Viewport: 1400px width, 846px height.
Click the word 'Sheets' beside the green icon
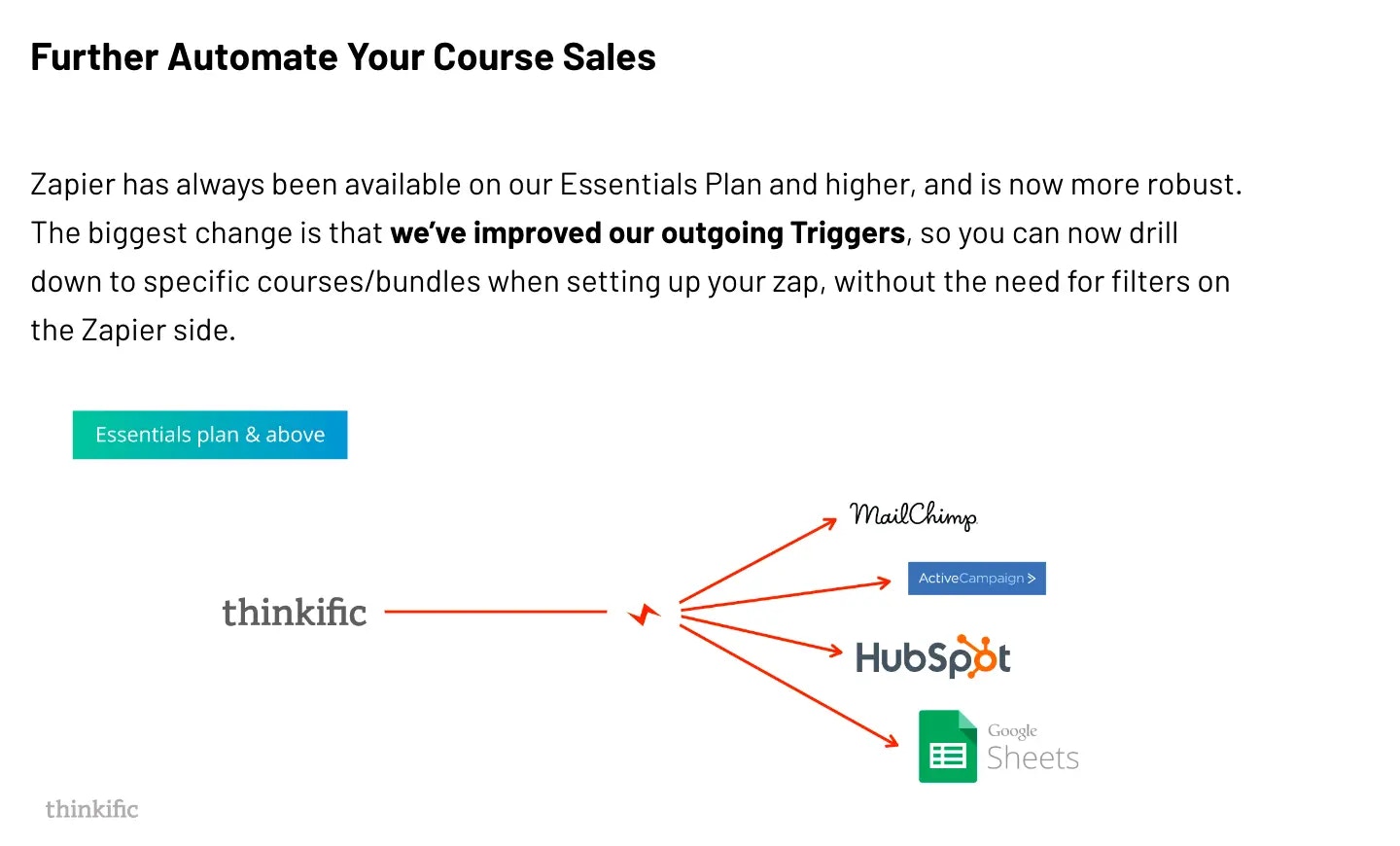click(x=1032, y=758)
